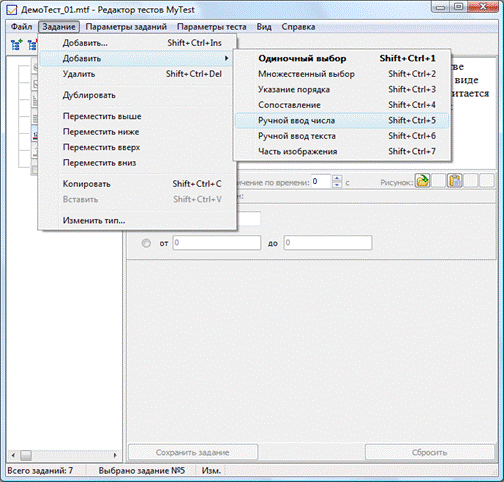
Task: Choose Переместить вверх
Action: (137, 147)
